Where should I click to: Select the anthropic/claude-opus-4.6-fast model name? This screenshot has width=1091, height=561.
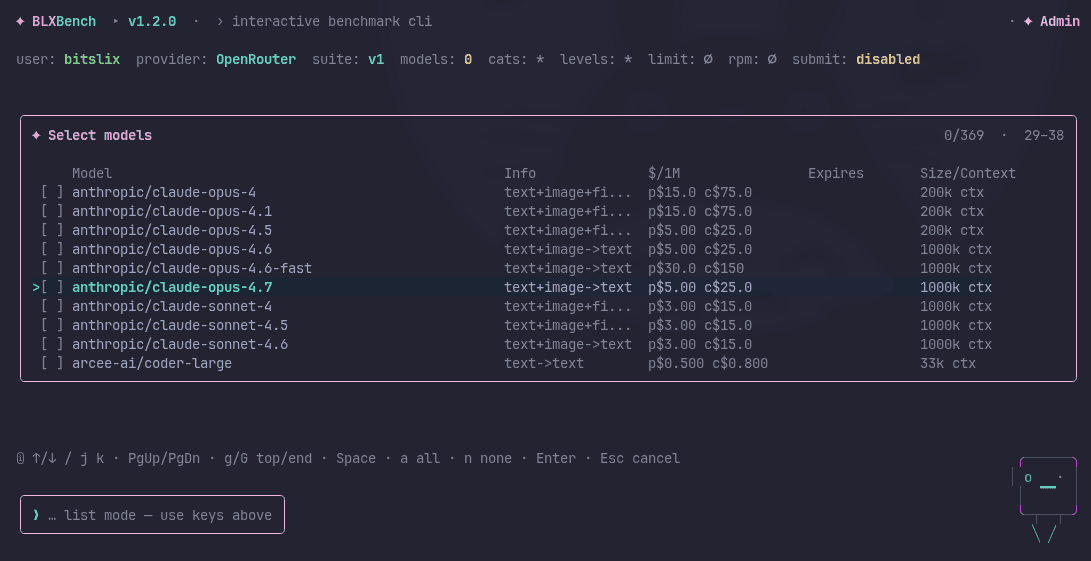pos(192,269)
